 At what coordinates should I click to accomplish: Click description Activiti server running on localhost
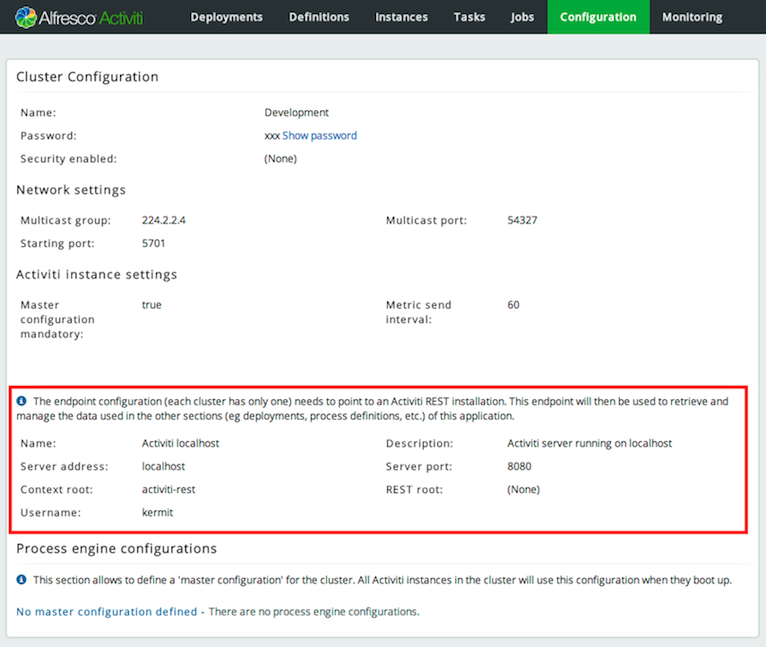[590, 443]
